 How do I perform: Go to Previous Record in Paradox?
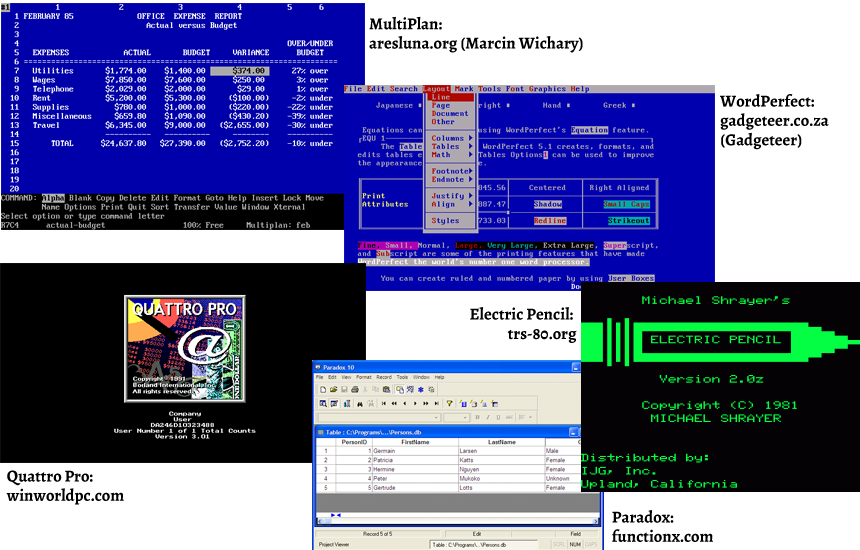[405, 403]
